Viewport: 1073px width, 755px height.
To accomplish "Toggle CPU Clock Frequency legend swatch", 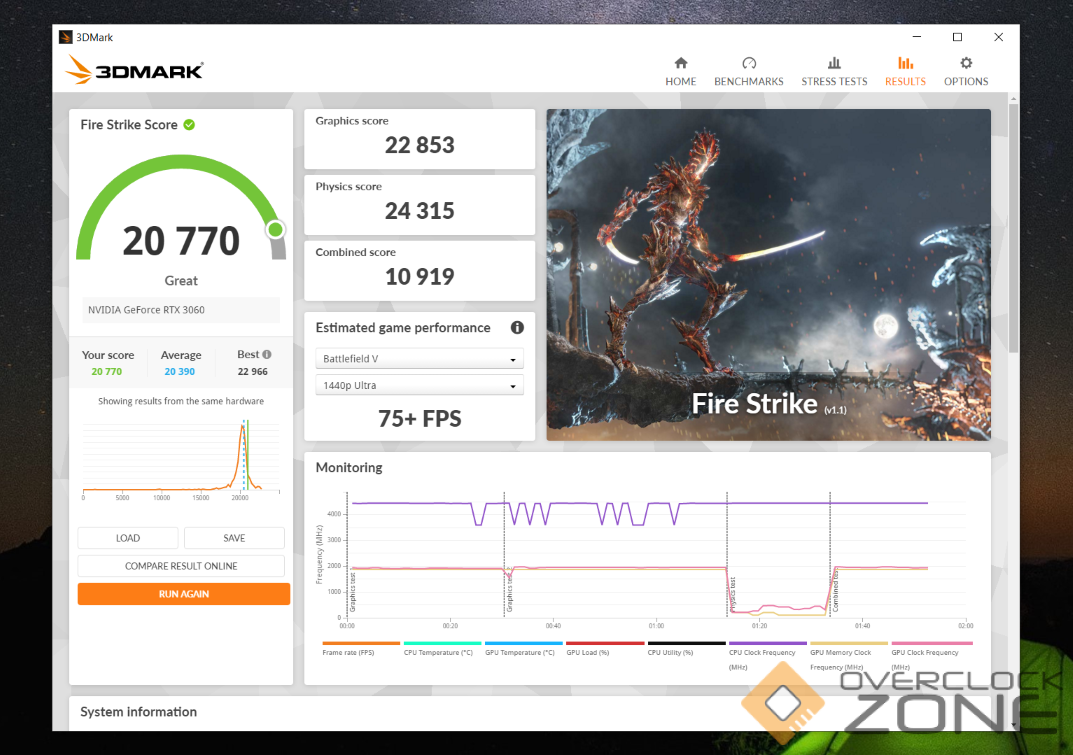I will point(768,643).
